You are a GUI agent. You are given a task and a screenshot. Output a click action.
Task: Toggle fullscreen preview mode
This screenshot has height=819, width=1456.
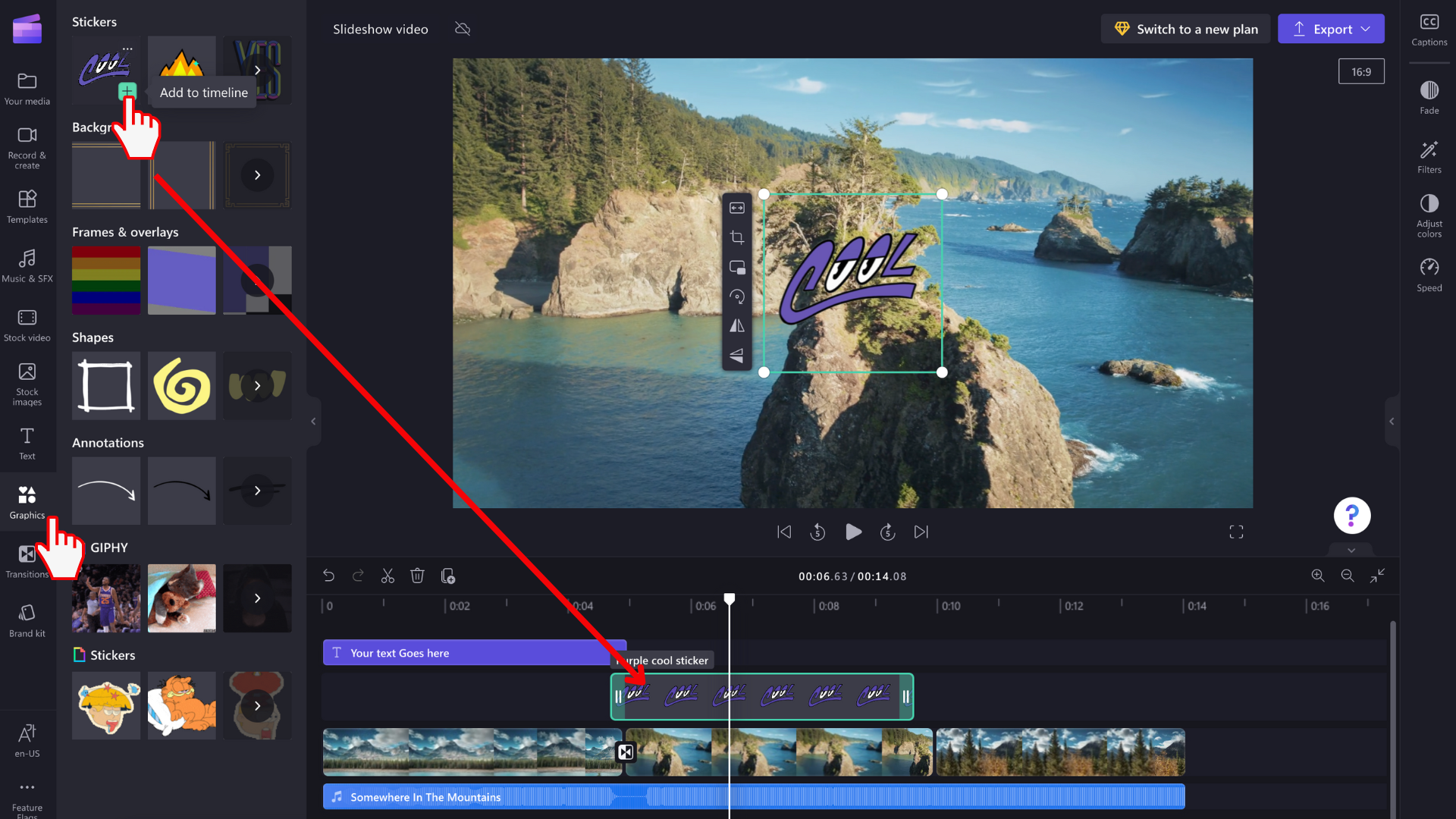(x=1236, y=532)
